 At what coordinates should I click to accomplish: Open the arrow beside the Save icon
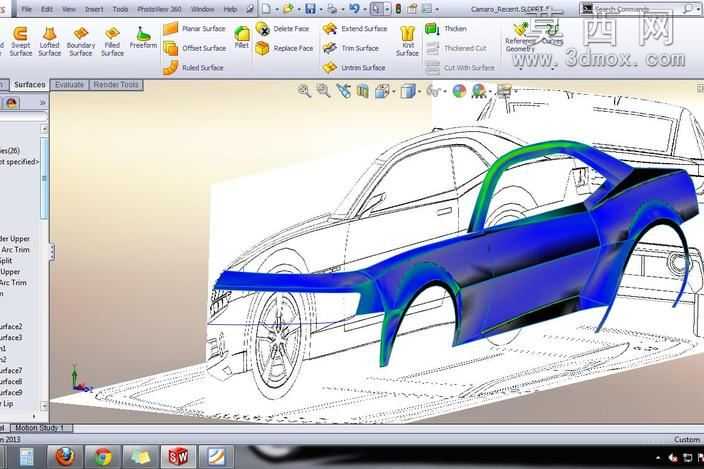pyautogui.click(x=320, y=9)
